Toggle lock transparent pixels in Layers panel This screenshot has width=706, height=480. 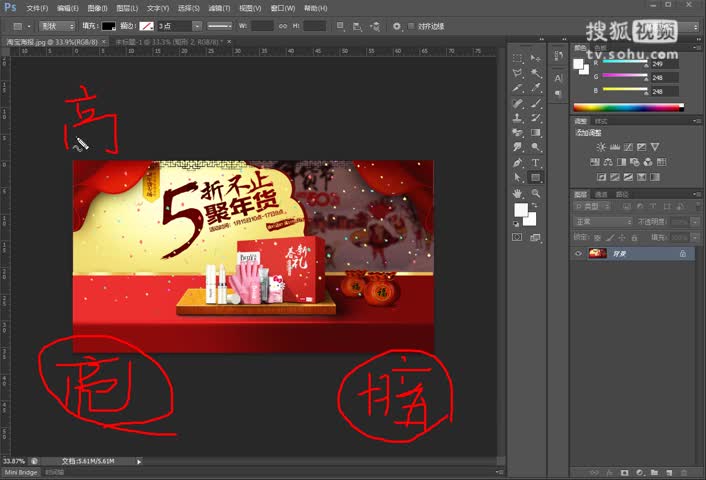click(597, 237)
